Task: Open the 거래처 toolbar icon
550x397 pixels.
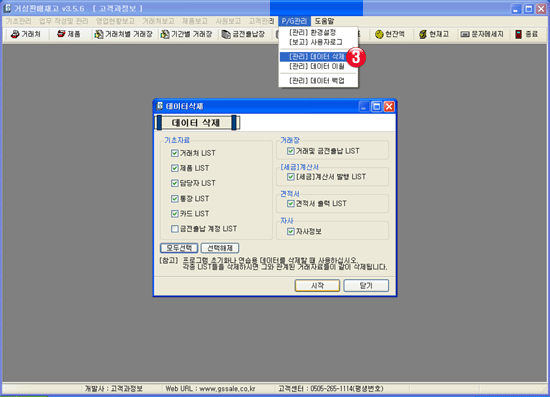Action: (26, 34)
